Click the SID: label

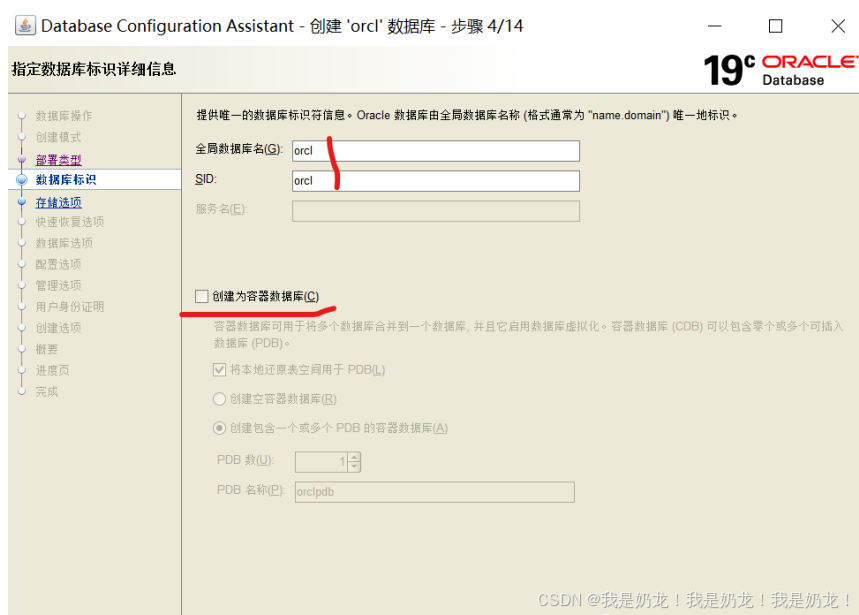[x=206, y=179]
